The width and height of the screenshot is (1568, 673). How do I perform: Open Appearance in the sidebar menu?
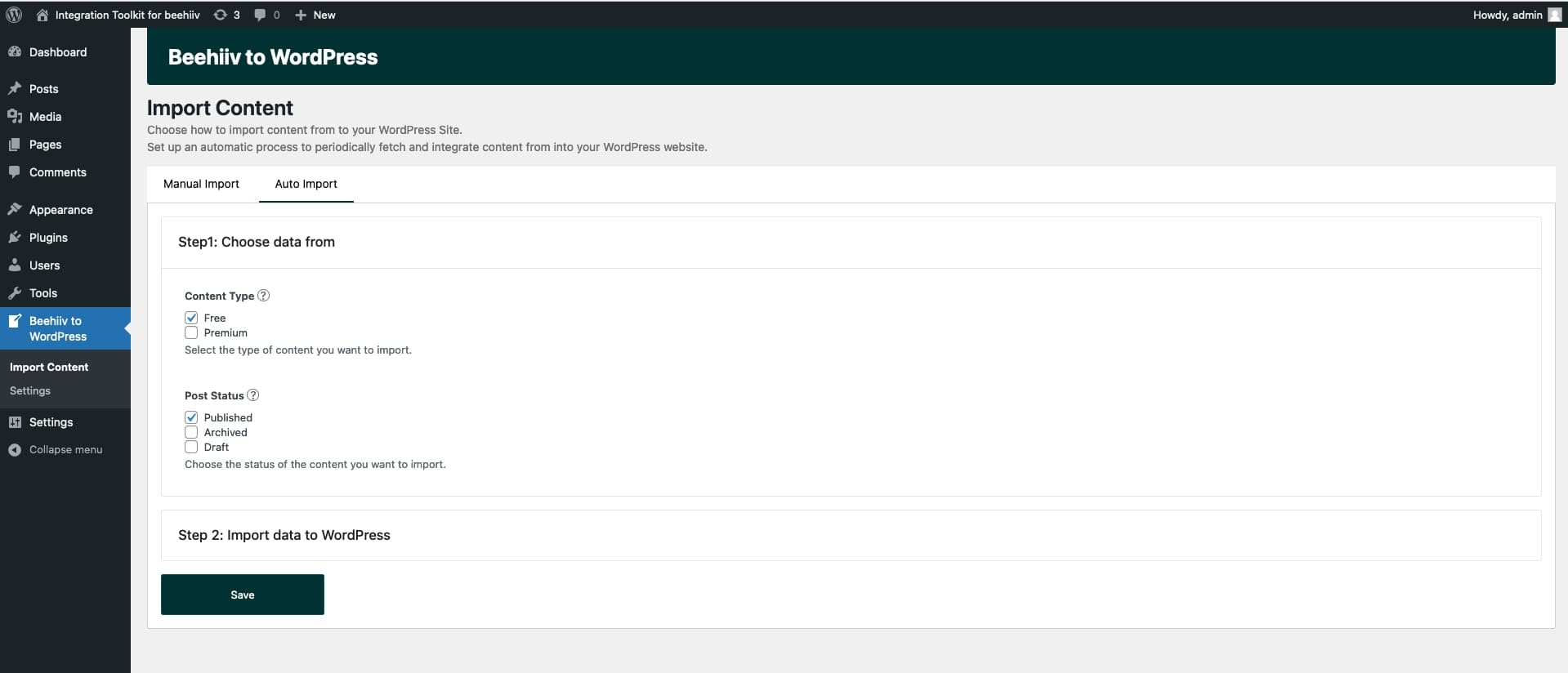click(x=60, y=210)
